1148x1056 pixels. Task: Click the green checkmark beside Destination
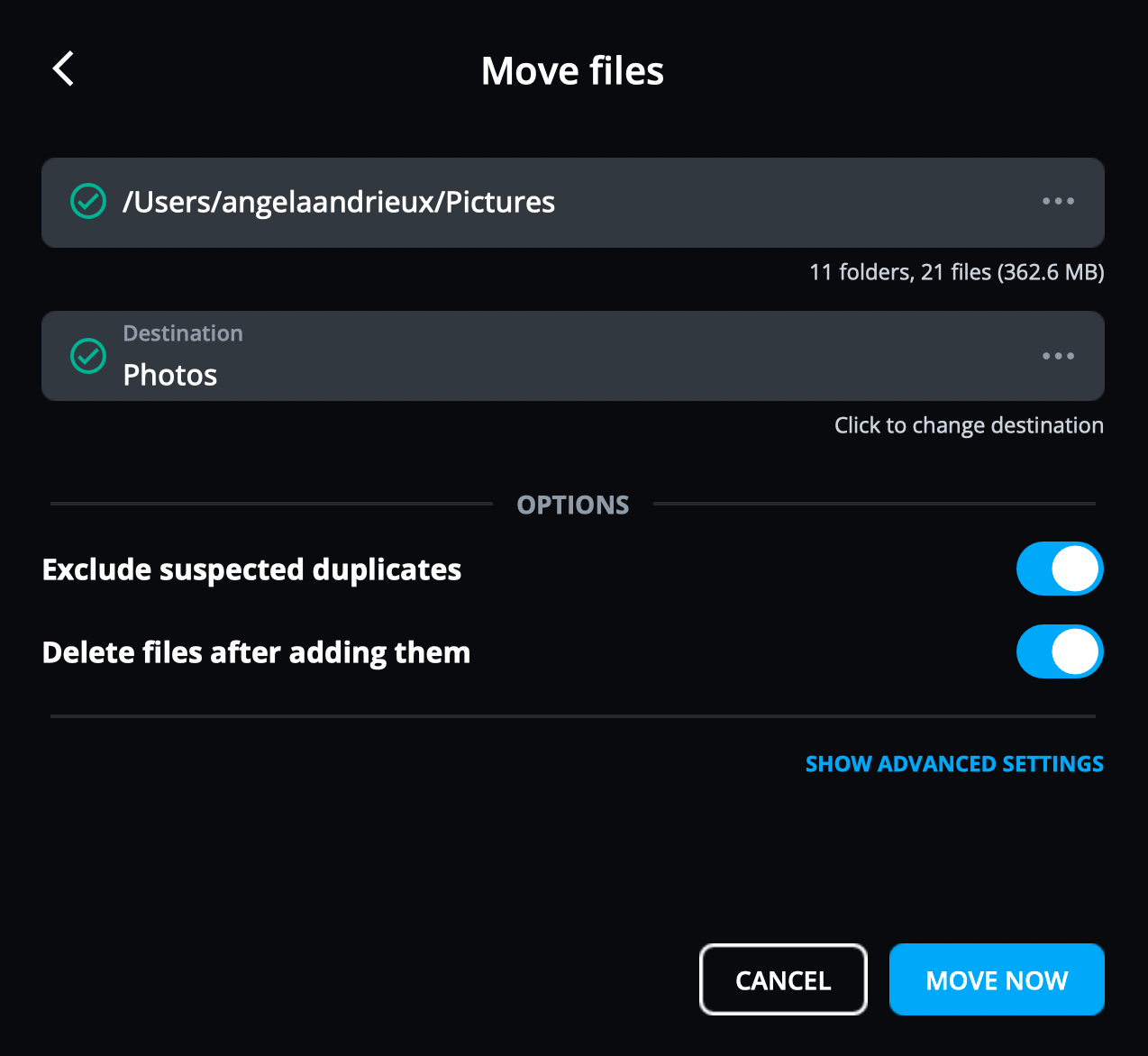pos(88,356)
